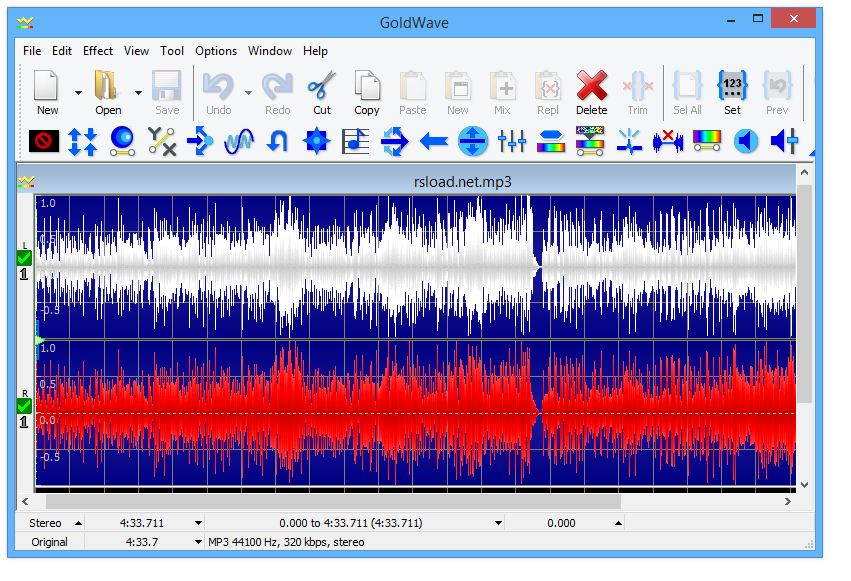Toggle the left channel green checkbox
This screenshot has height=581, width=851.
tap(24, 258)
